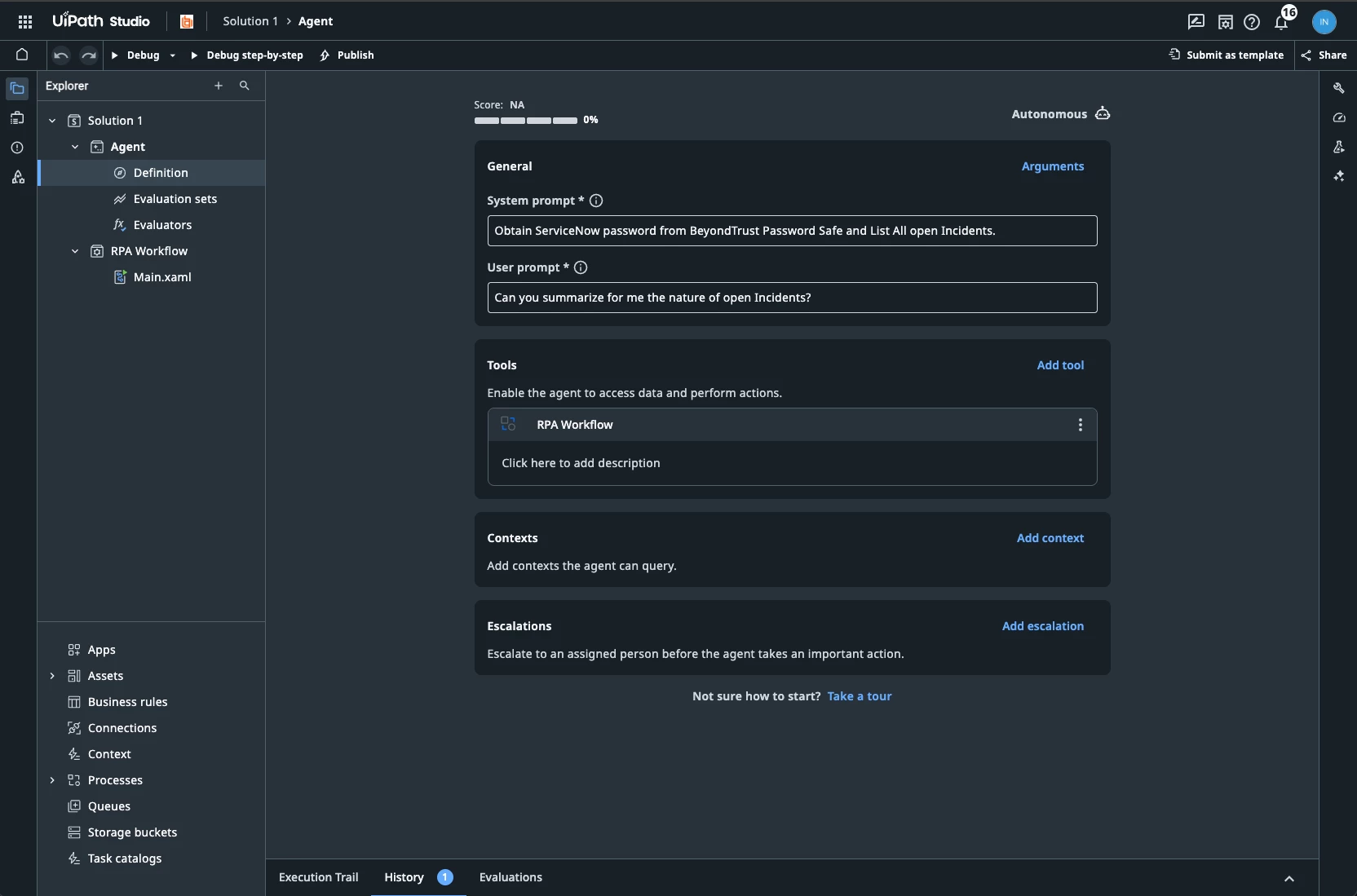Open the flask test icon in right sidebar
The height and width of the screenshot is (896, 1357).
tap(1338, 147)
